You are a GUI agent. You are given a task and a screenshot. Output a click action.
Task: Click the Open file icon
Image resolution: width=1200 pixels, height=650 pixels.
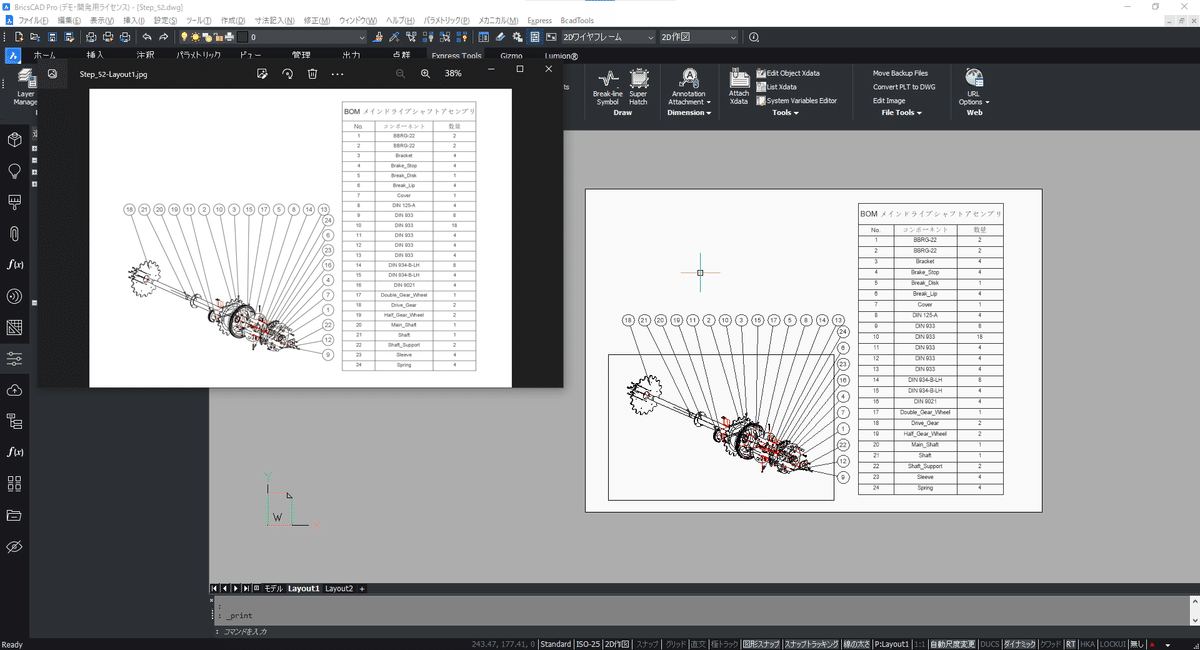(x=35, y=37)
